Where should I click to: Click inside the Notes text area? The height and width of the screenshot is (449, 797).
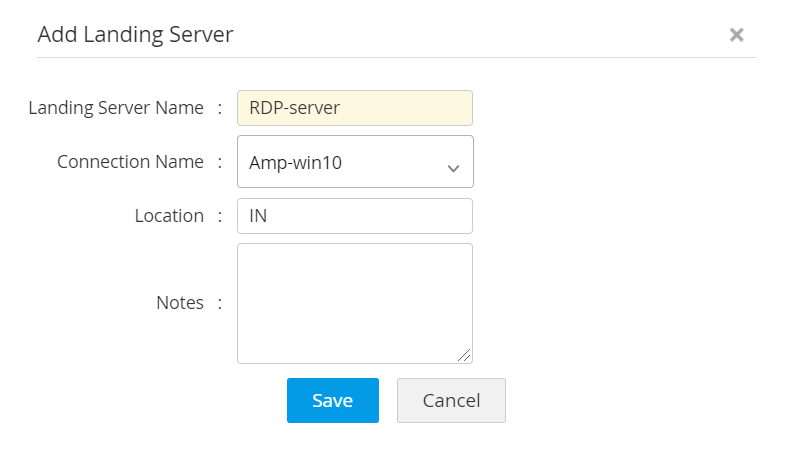[354, 302]
